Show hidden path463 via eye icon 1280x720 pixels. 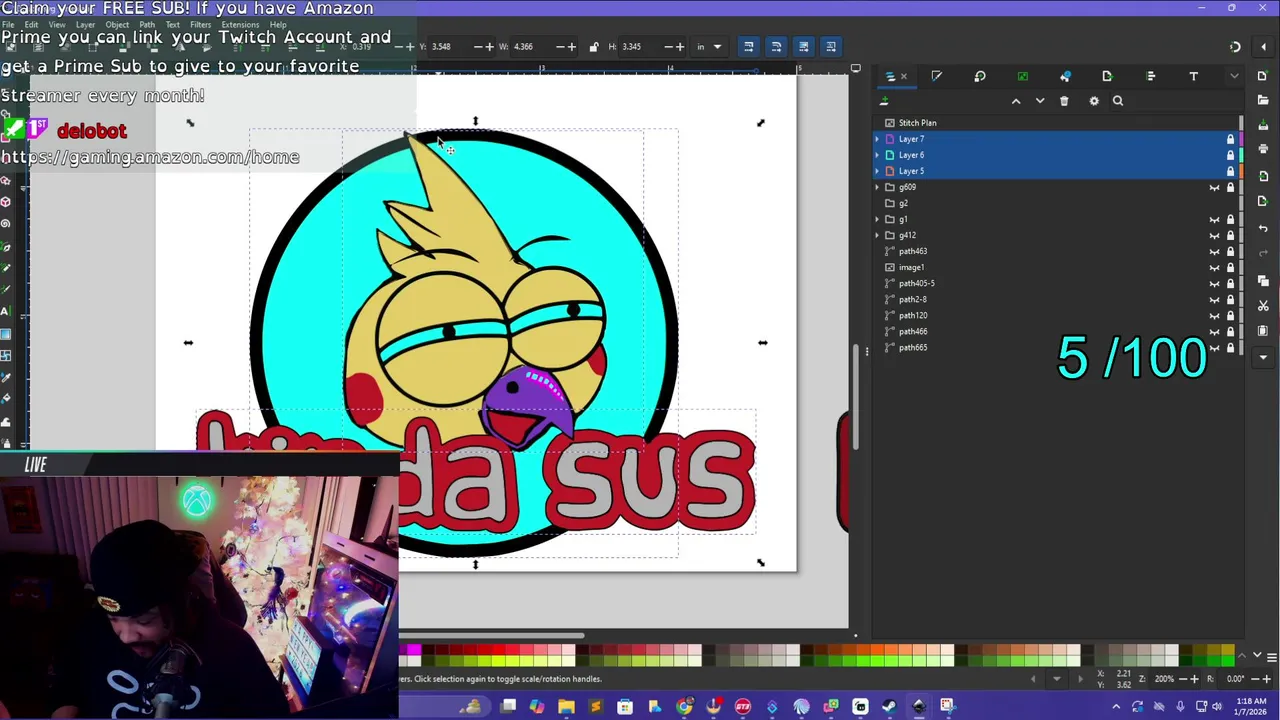click(1215, 251)
